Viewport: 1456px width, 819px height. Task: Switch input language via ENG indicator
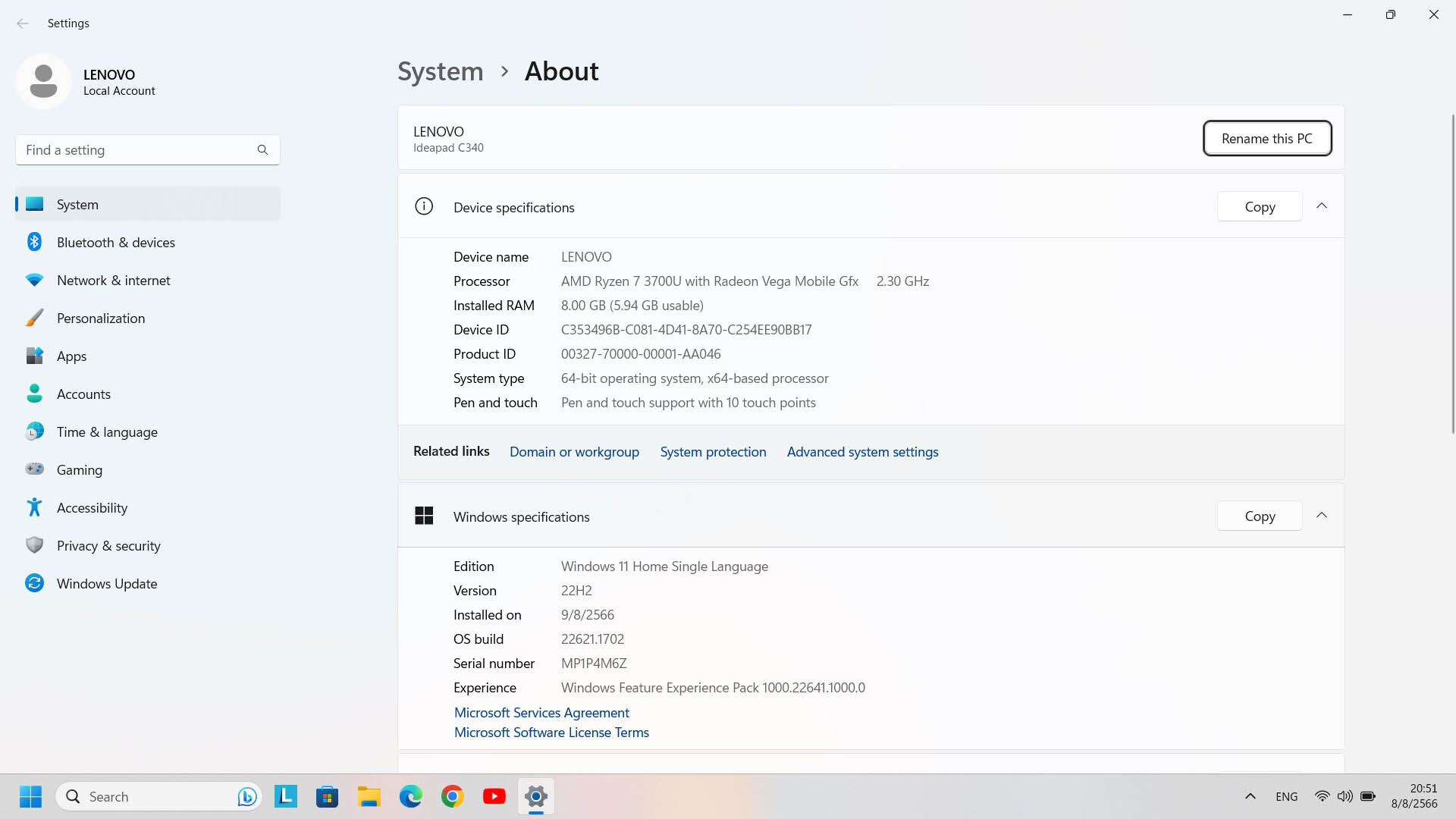[1286, 796]
